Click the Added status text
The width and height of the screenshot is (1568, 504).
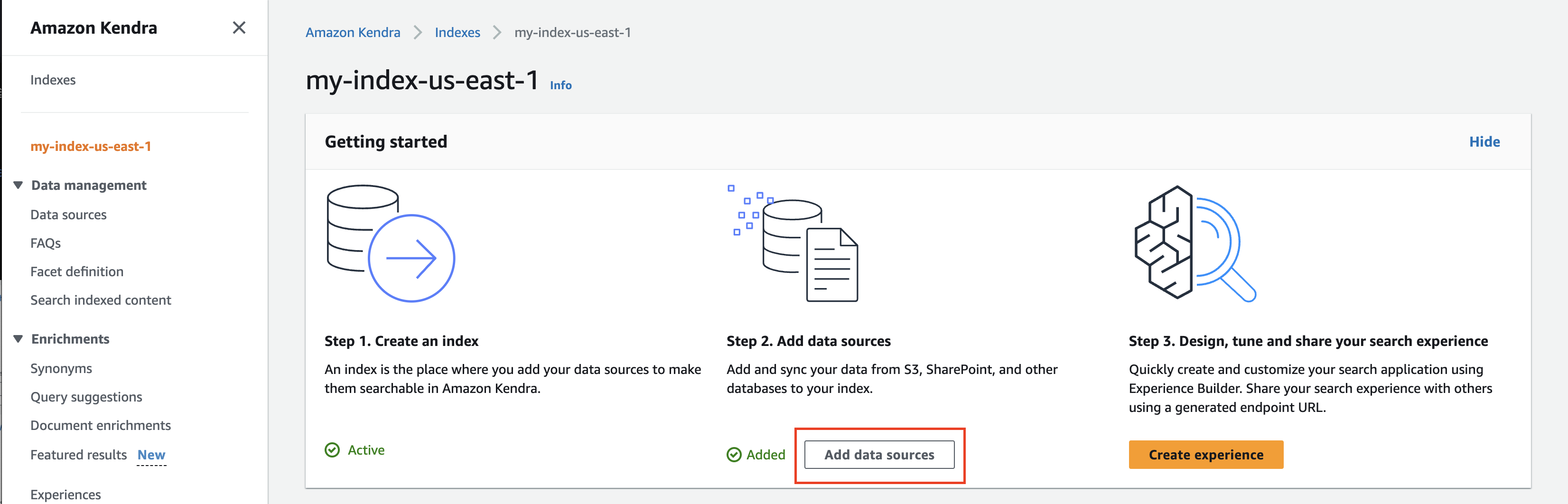pos(766,455)
